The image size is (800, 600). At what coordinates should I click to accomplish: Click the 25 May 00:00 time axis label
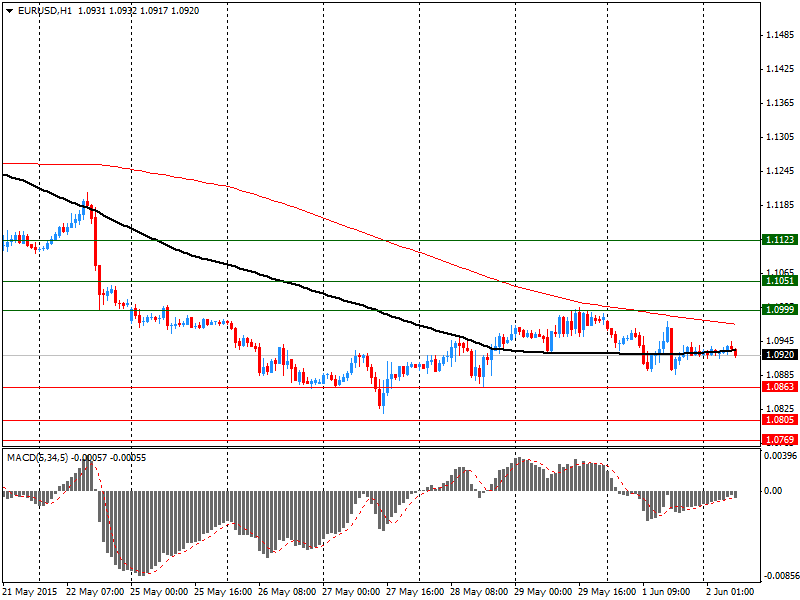click(x=159, y=592)
